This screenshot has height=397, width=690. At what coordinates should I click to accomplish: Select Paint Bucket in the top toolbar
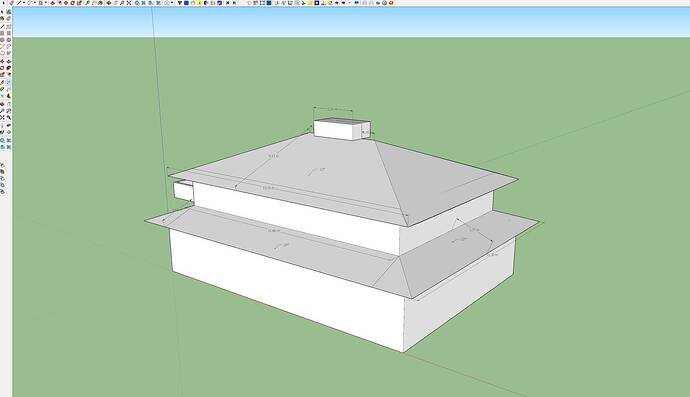pyautogui.click(x=101, y=3)
